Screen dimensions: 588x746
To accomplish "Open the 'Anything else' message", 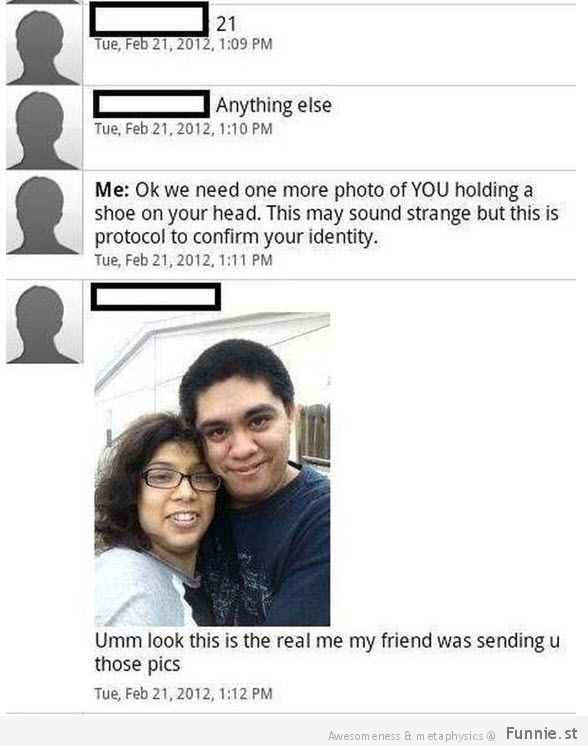I will pyautogui.click(x=274, y=105).
